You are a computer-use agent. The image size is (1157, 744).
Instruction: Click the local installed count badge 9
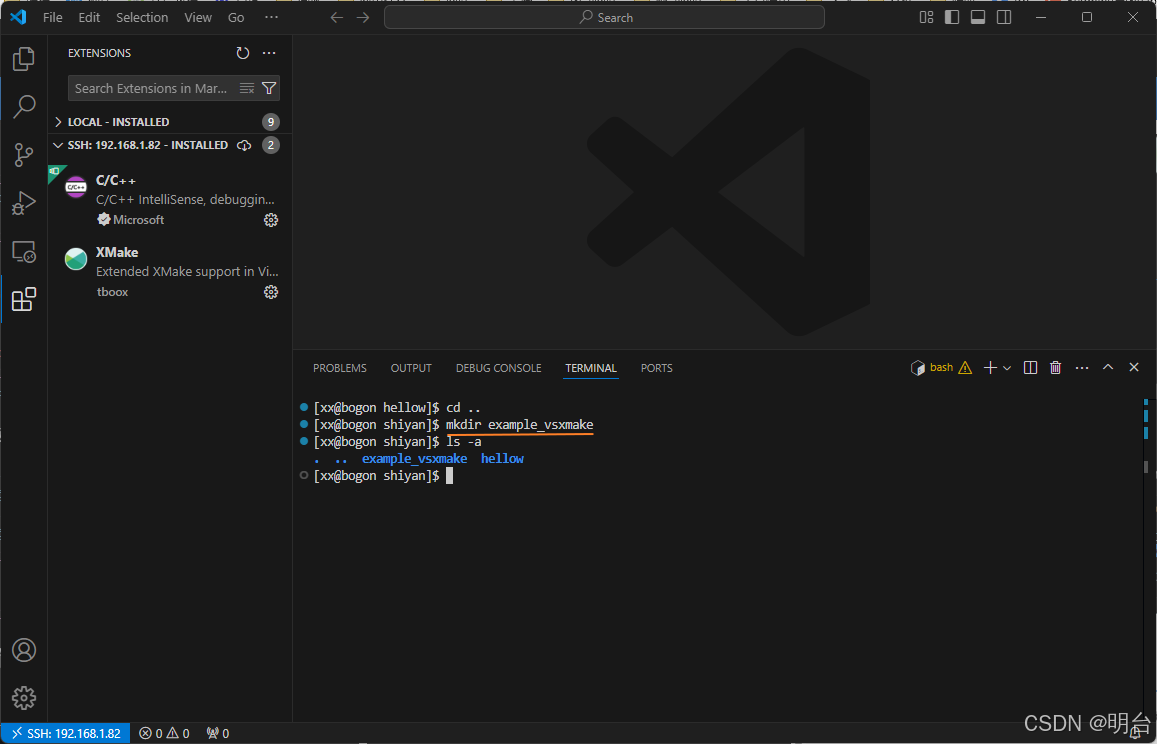tap(271, 122)
